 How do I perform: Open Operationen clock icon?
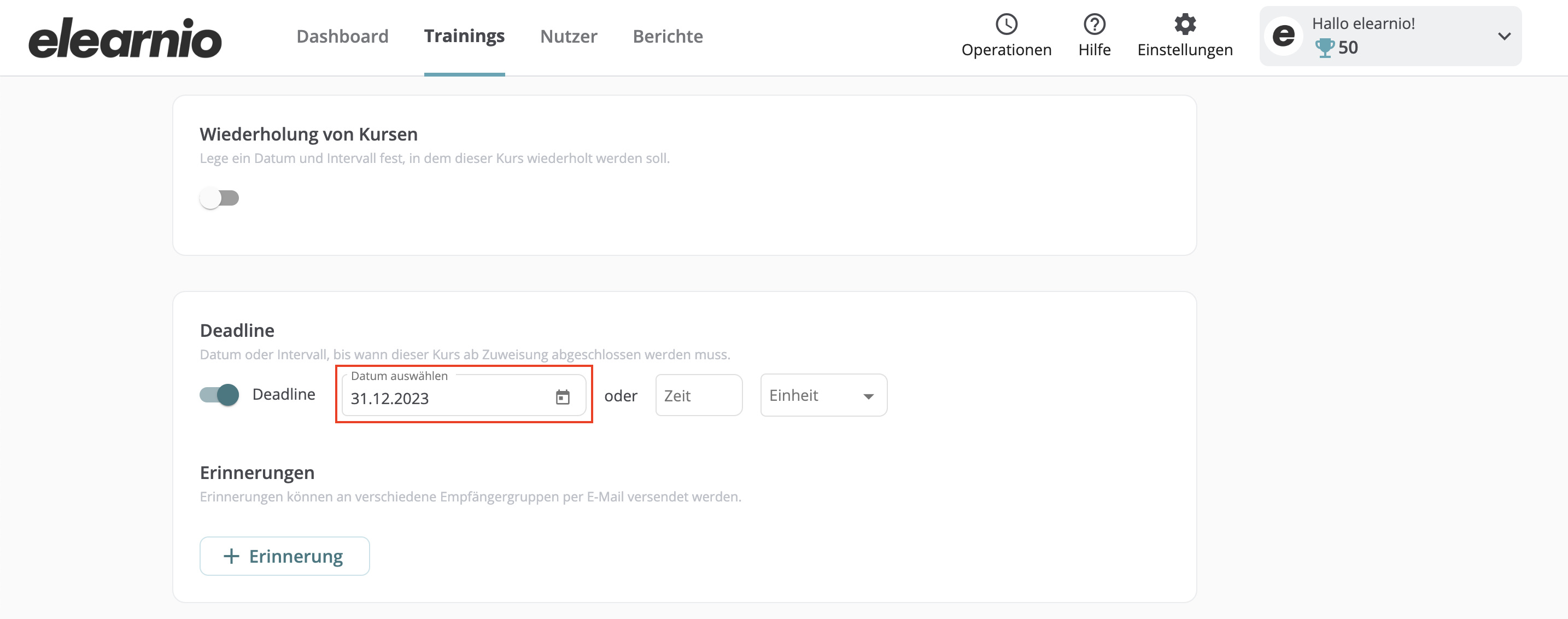tap(1006, 25)
